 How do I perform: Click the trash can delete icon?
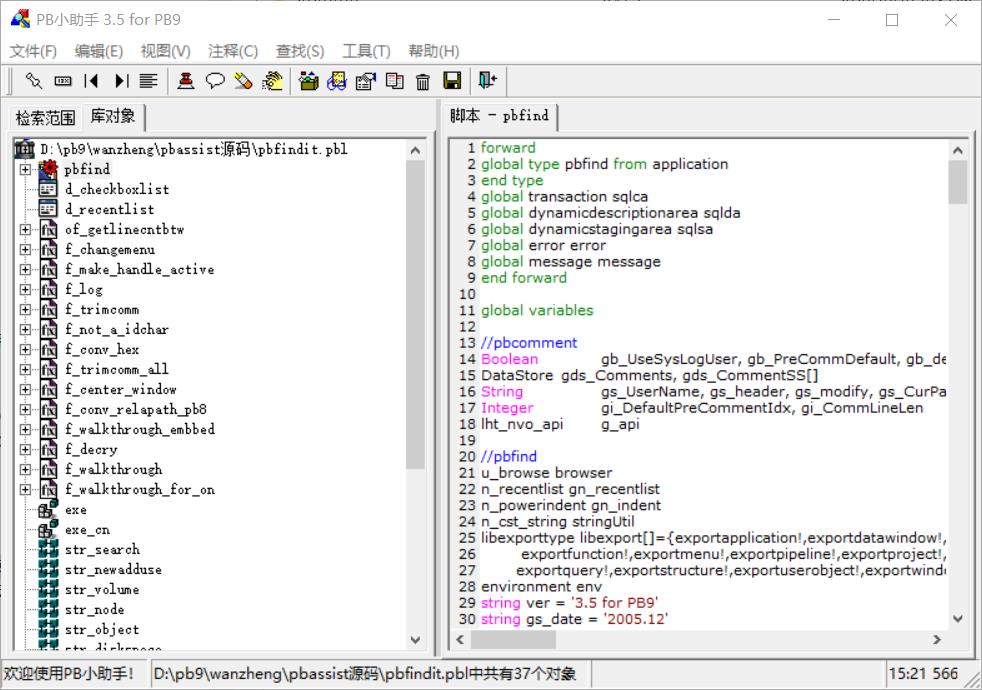[x=423, y=81]
